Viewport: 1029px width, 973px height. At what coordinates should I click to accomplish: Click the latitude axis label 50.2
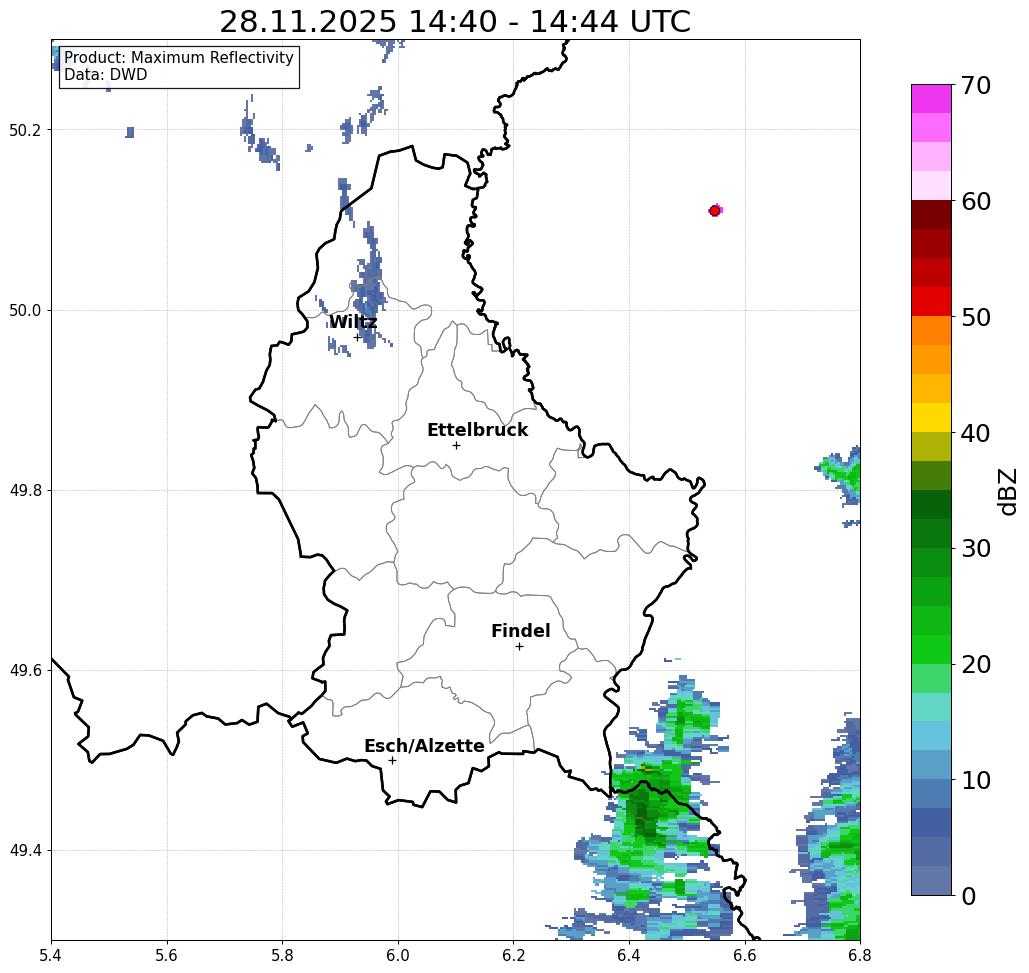click(24, 130)
